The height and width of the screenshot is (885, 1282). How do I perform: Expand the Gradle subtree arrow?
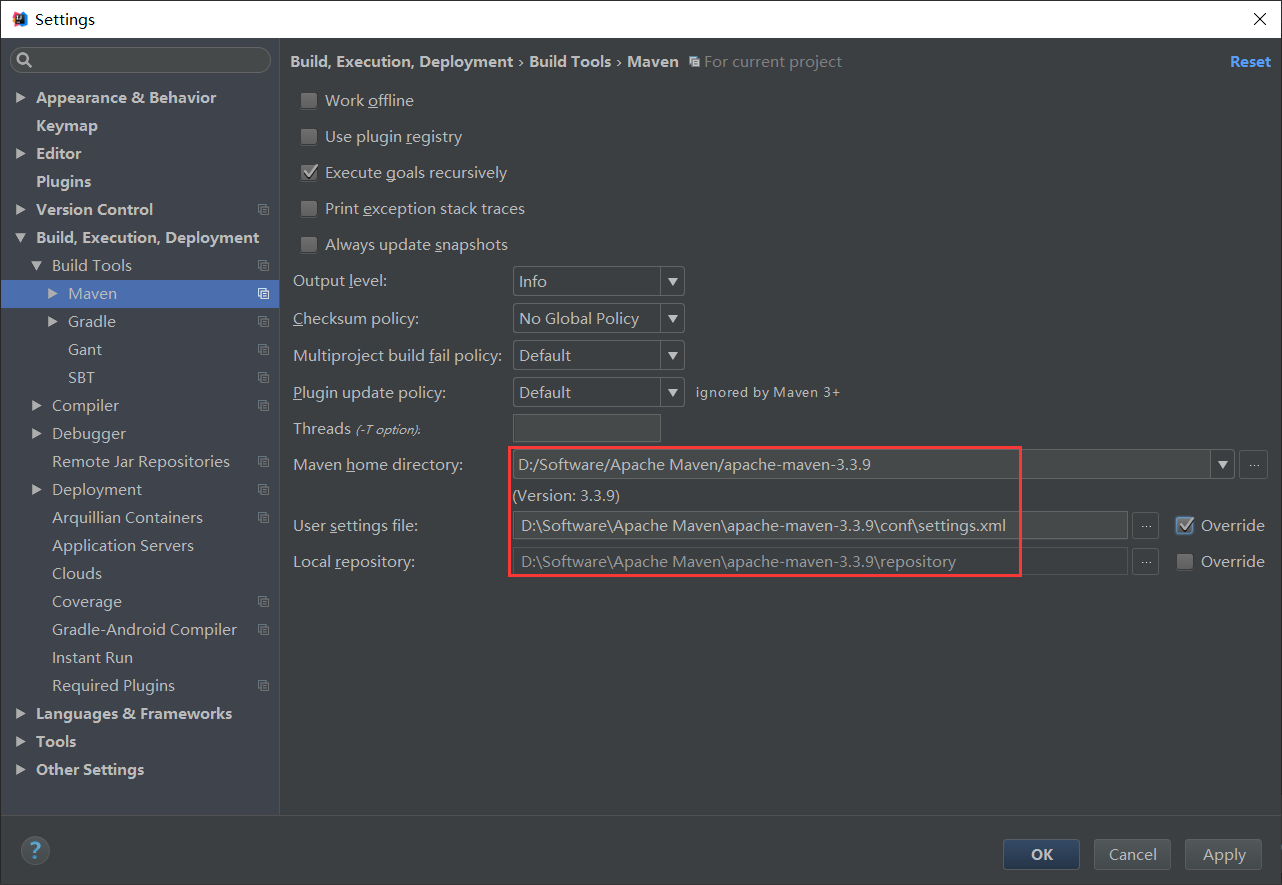(53, 322)
